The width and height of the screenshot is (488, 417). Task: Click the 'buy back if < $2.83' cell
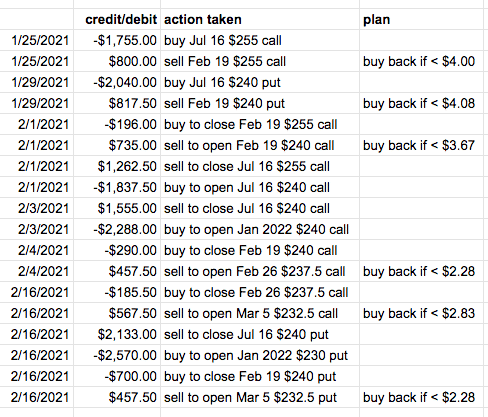[x=421, y=313]
